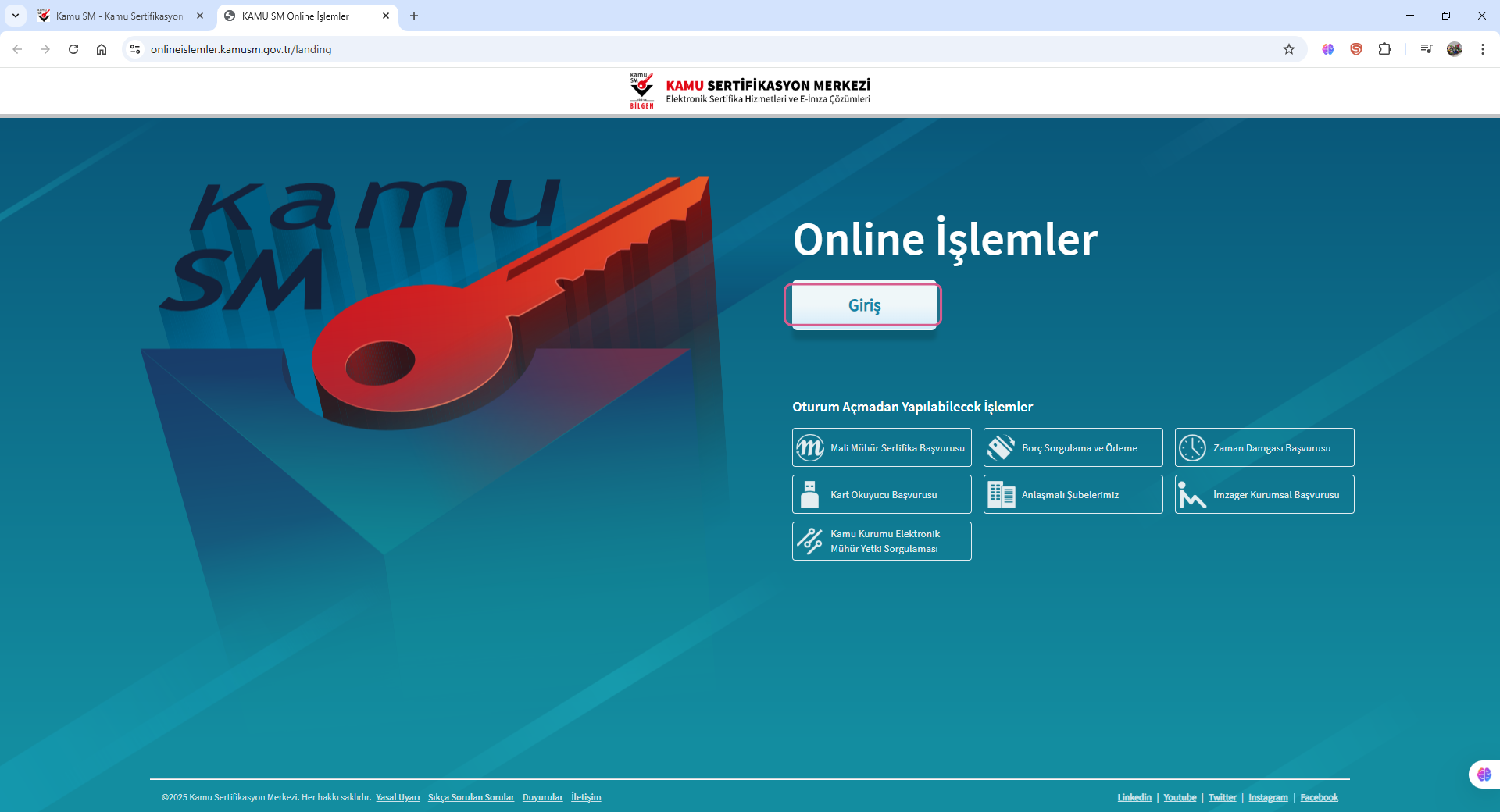The width and height of the screenshot is (1500, 812).
Task: Open the browser extensions puzzle icon
Action: 1385,48
